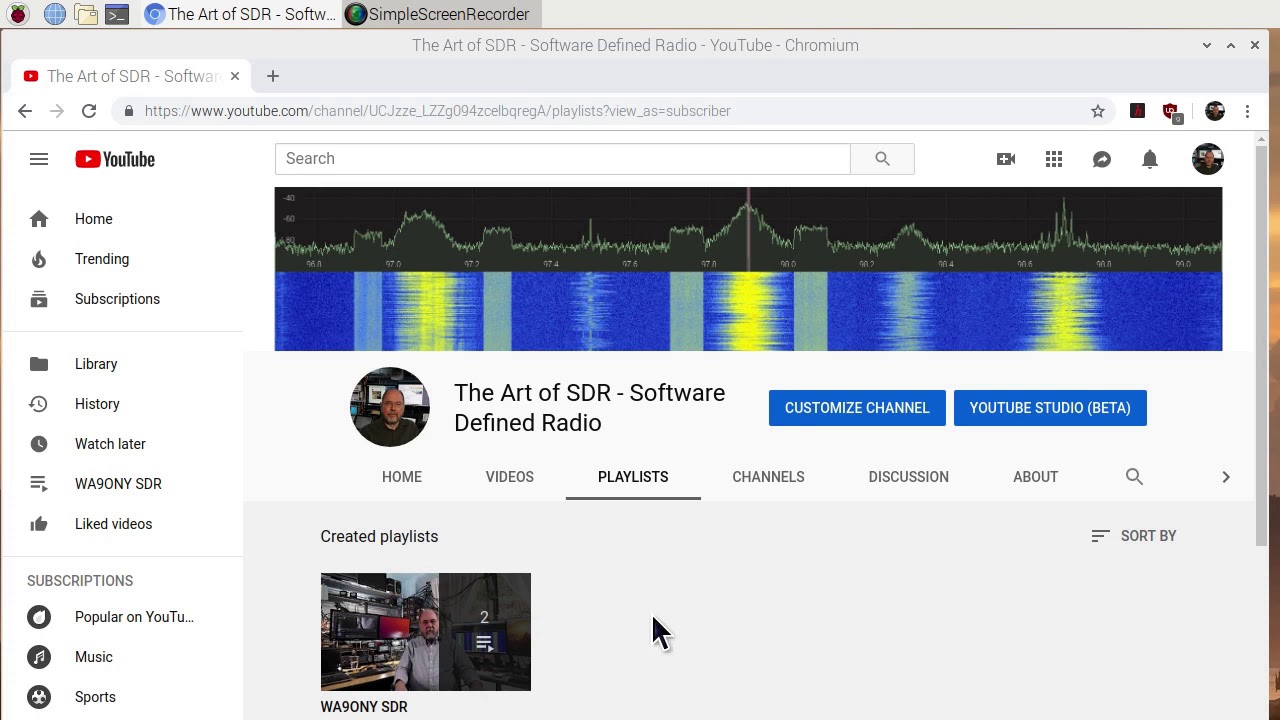Open the messages share icon
Viewport: 1280px width, 720px height.
point(1102,159)
